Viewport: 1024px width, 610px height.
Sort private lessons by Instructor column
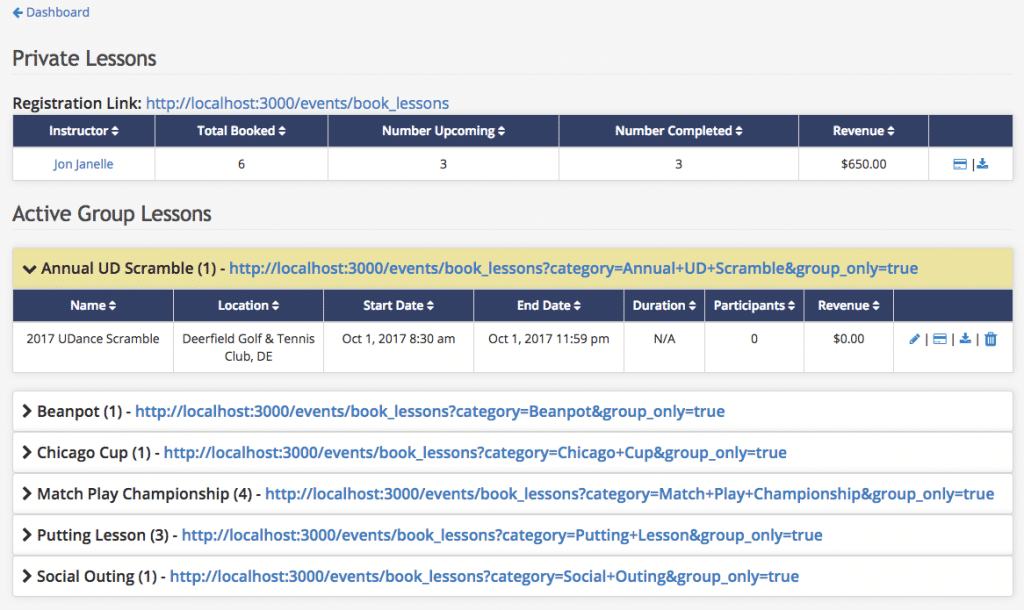click(x=84, y=131)
